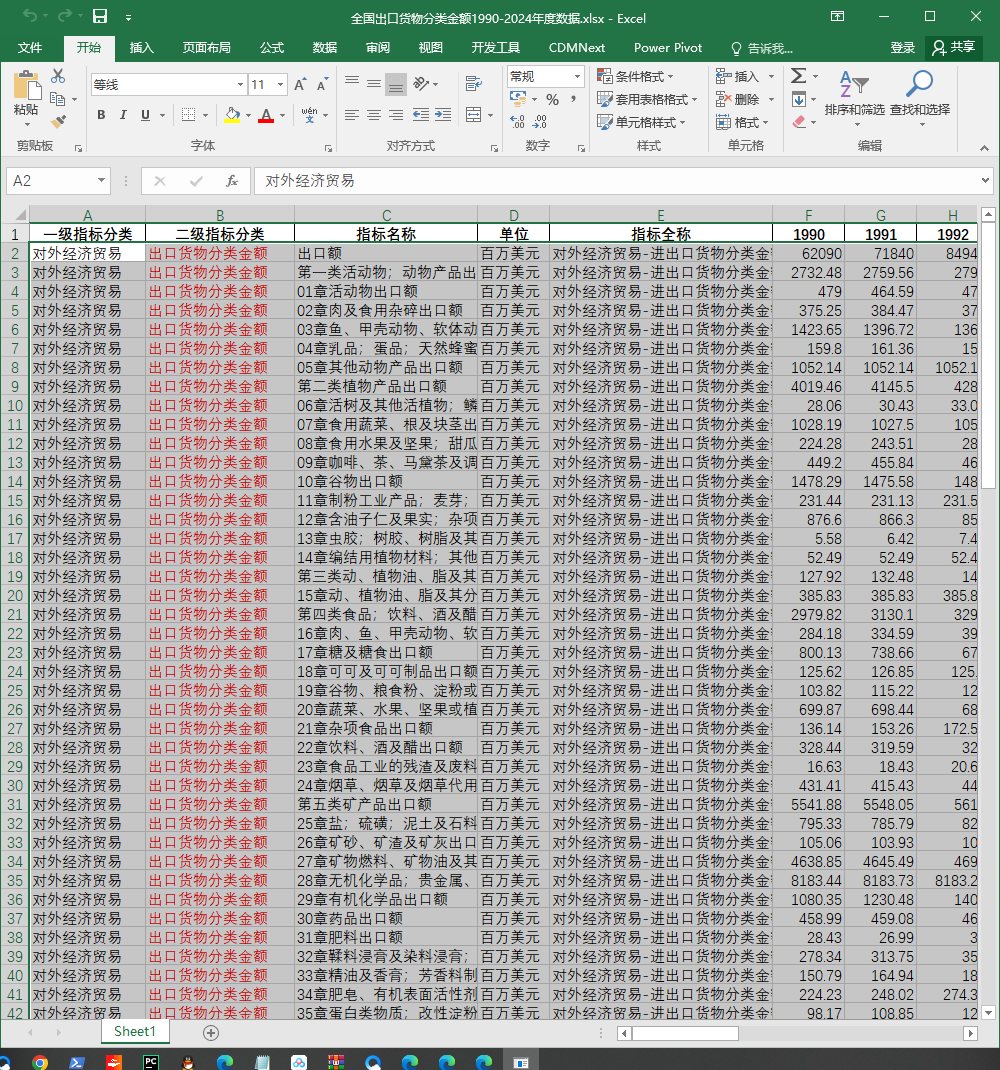Click the insert function fx icon

tap(231, 181)
